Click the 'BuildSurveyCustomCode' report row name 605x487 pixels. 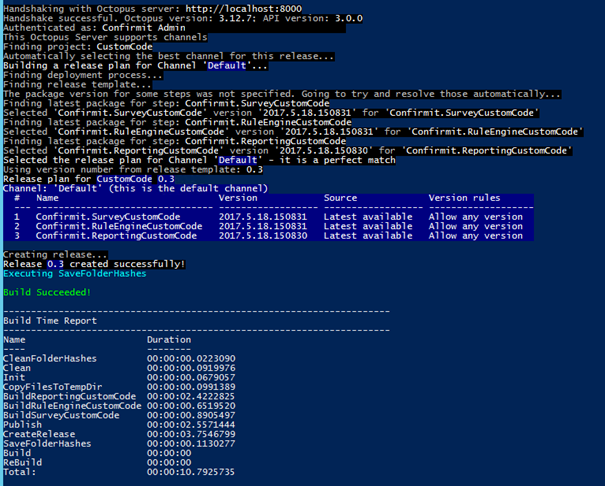(61, 415)
